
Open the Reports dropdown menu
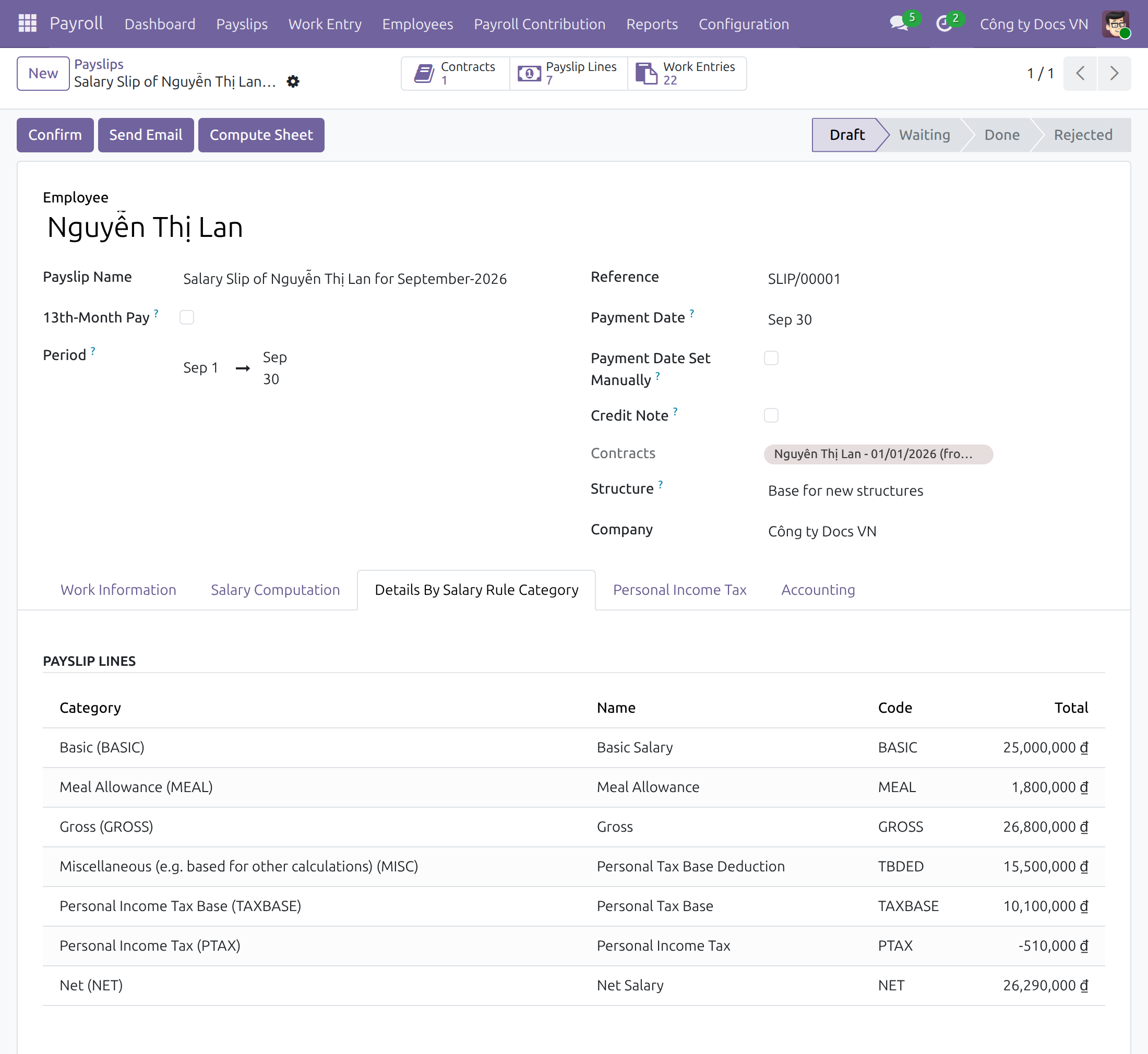[652, 24]
